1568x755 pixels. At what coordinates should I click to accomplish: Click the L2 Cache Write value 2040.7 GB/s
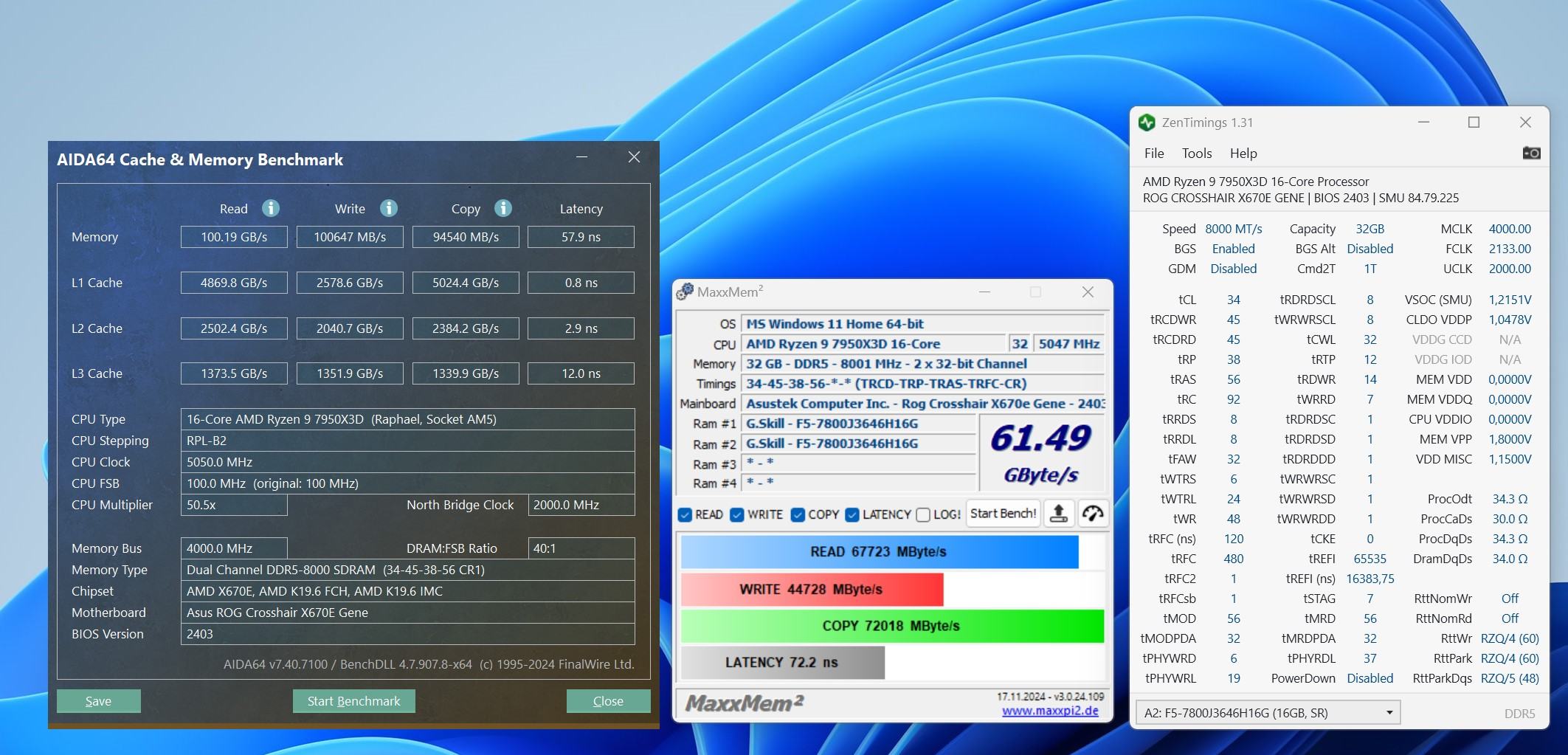(x=350, y=328)
